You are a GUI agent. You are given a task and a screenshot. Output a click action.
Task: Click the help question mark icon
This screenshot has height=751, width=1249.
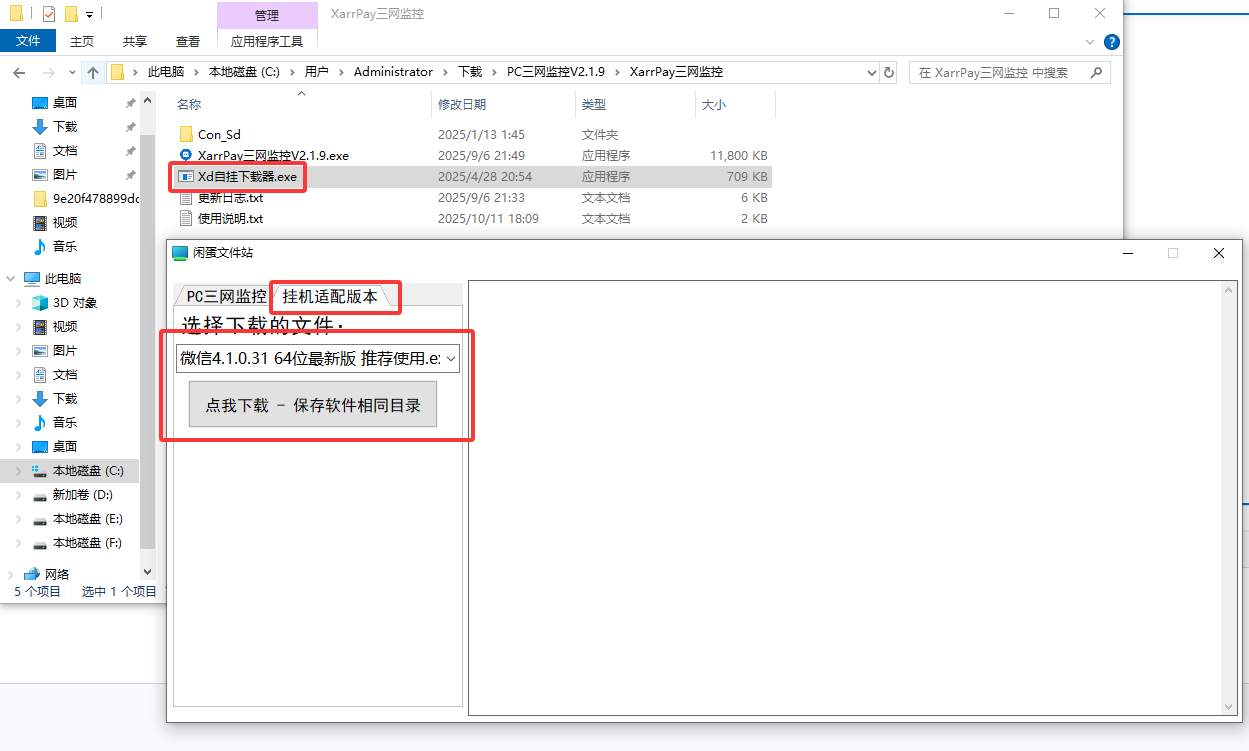[x=1111, y=42]
